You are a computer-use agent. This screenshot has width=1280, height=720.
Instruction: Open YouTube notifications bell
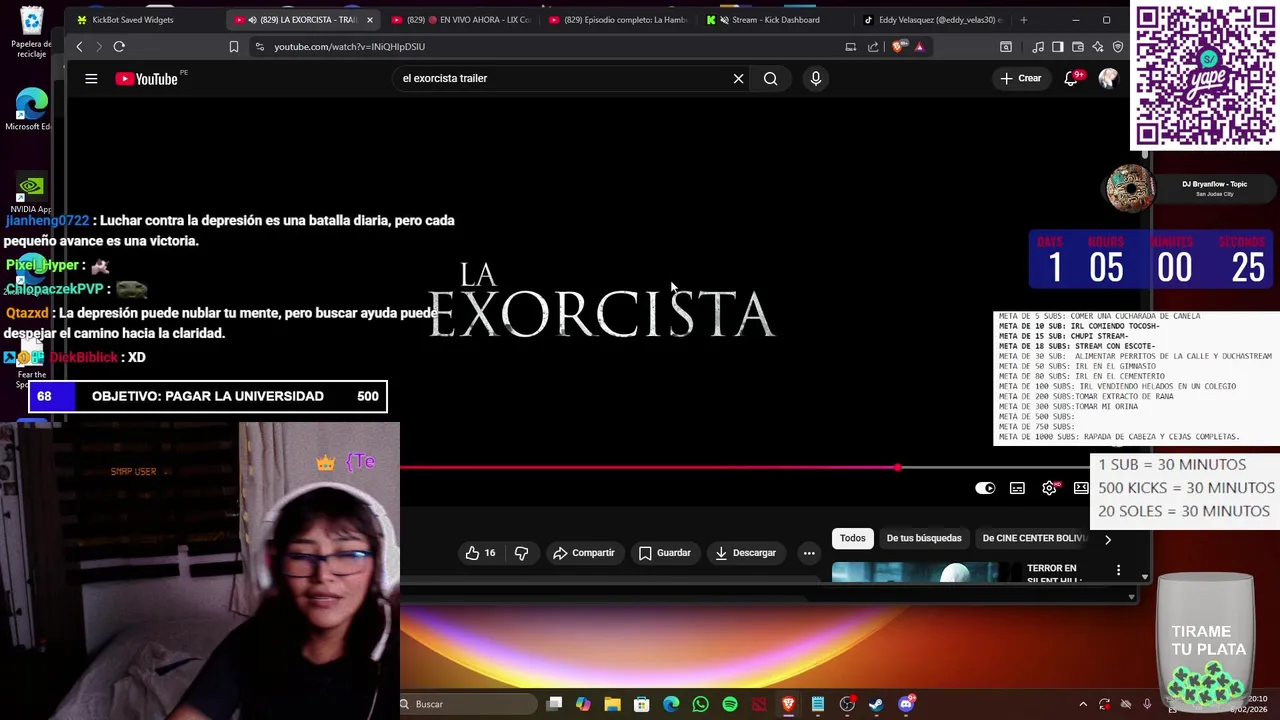coord(1071,78)
